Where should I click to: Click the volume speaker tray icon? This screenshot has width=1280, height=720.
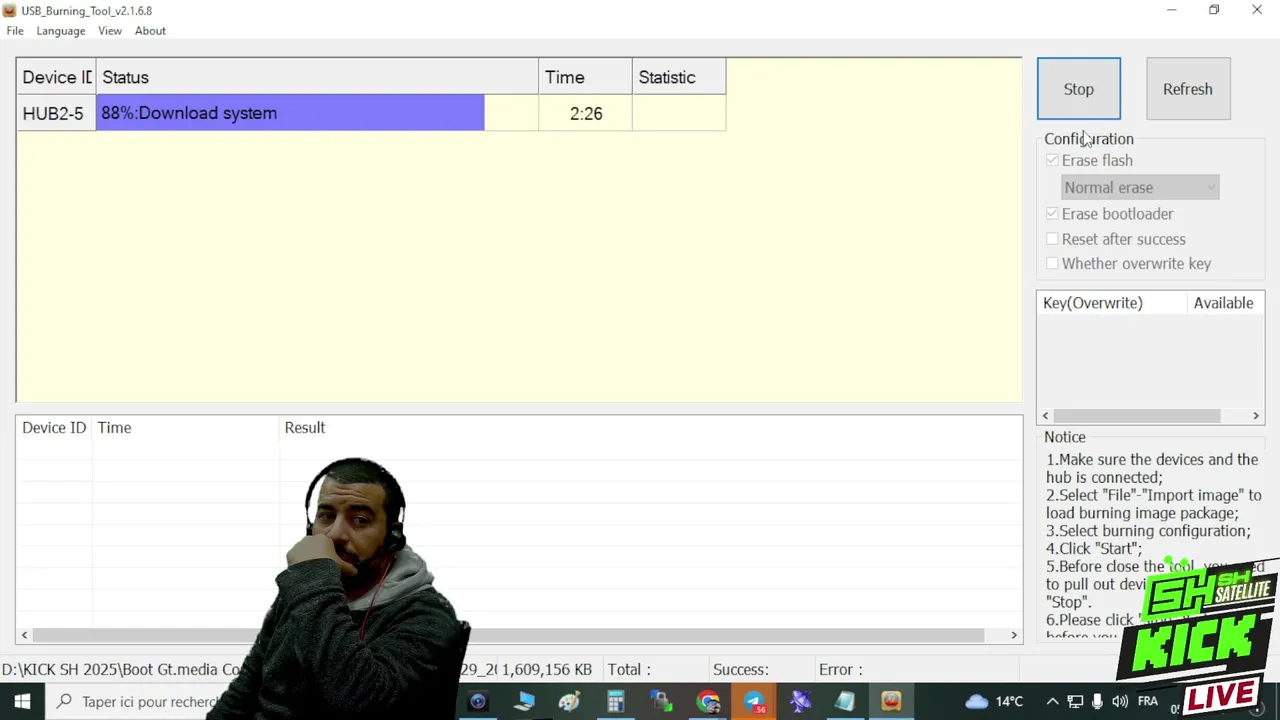(x=1120, y=701)
